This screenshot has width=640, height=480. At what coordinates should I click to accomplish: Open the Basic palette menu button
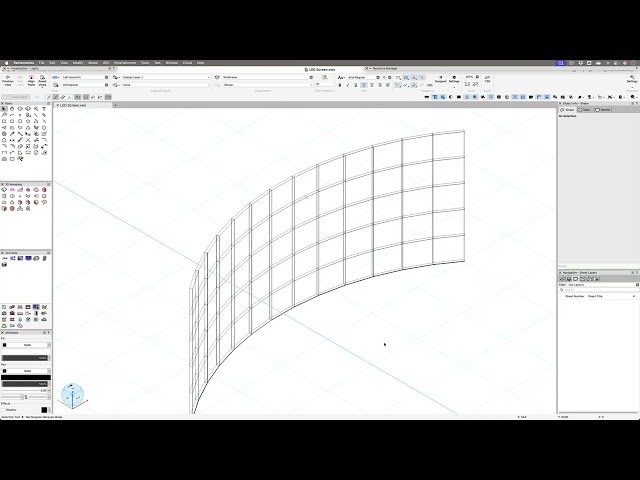48,103
